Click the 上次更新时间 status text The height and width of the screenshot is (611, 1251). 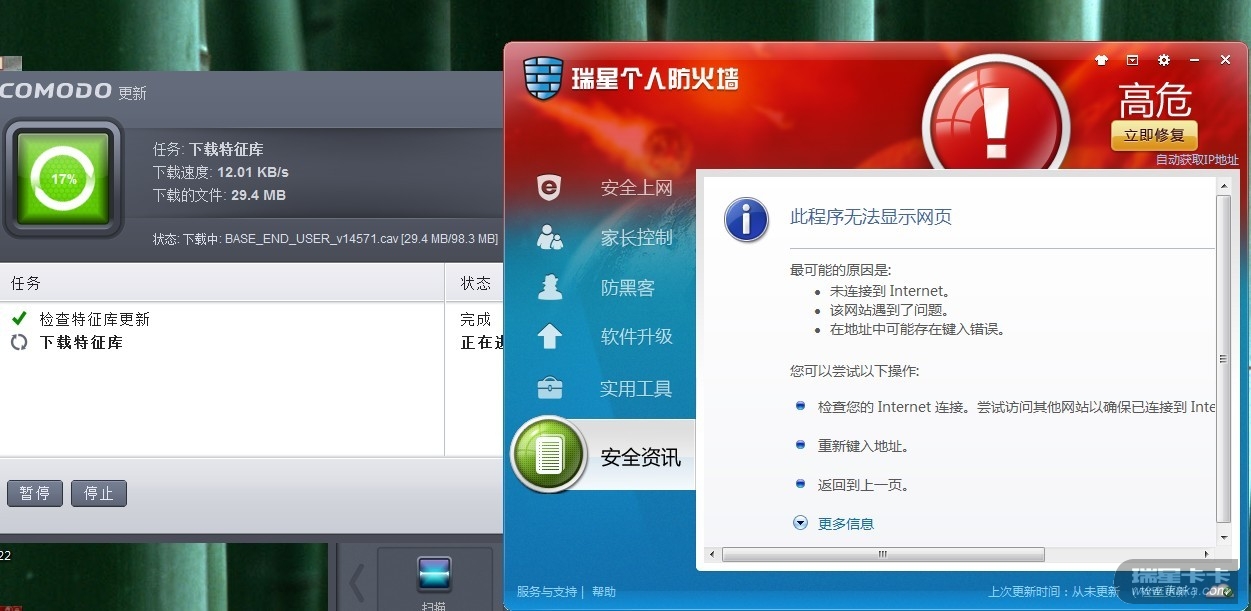(x=1052, y=592)
